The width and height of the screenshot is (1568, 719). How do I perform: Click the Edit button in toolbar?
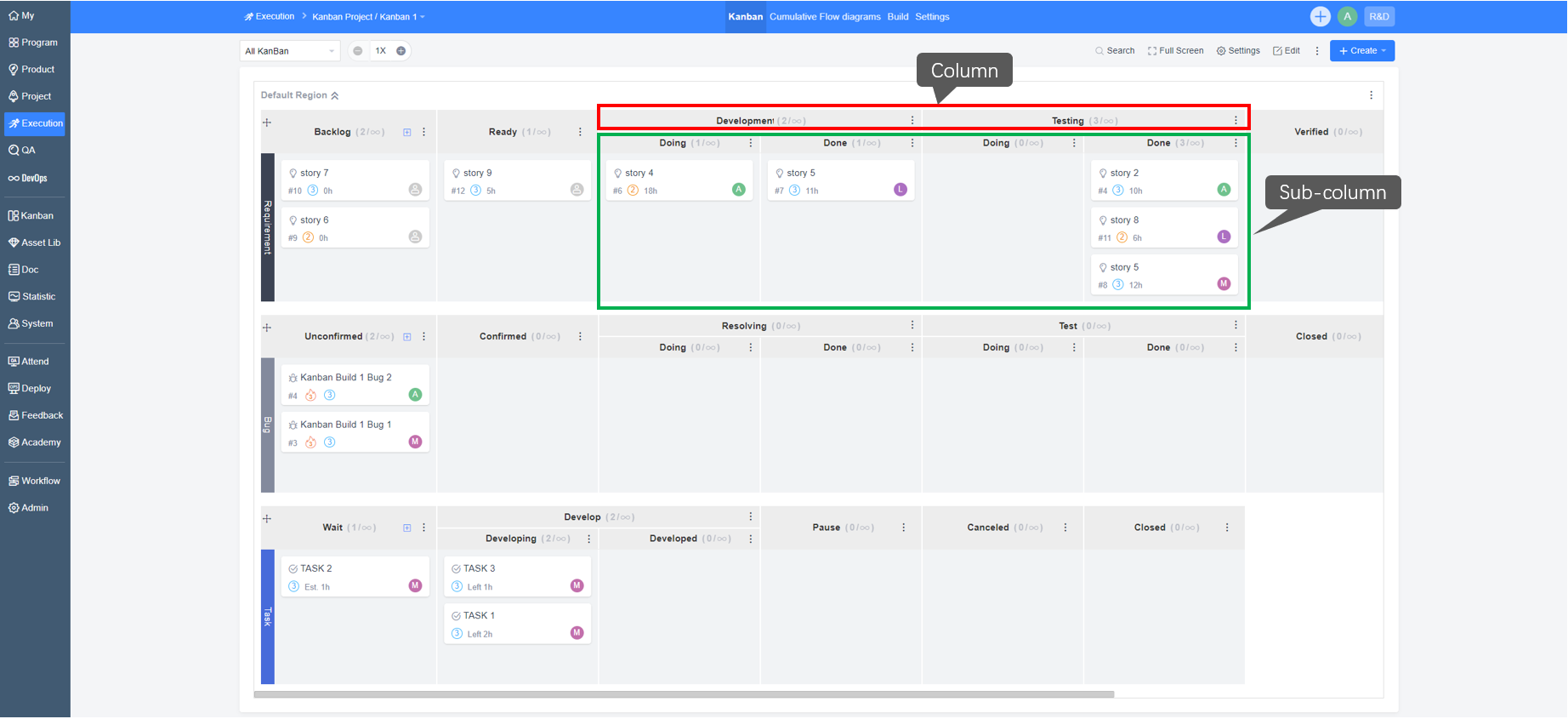1286,51
